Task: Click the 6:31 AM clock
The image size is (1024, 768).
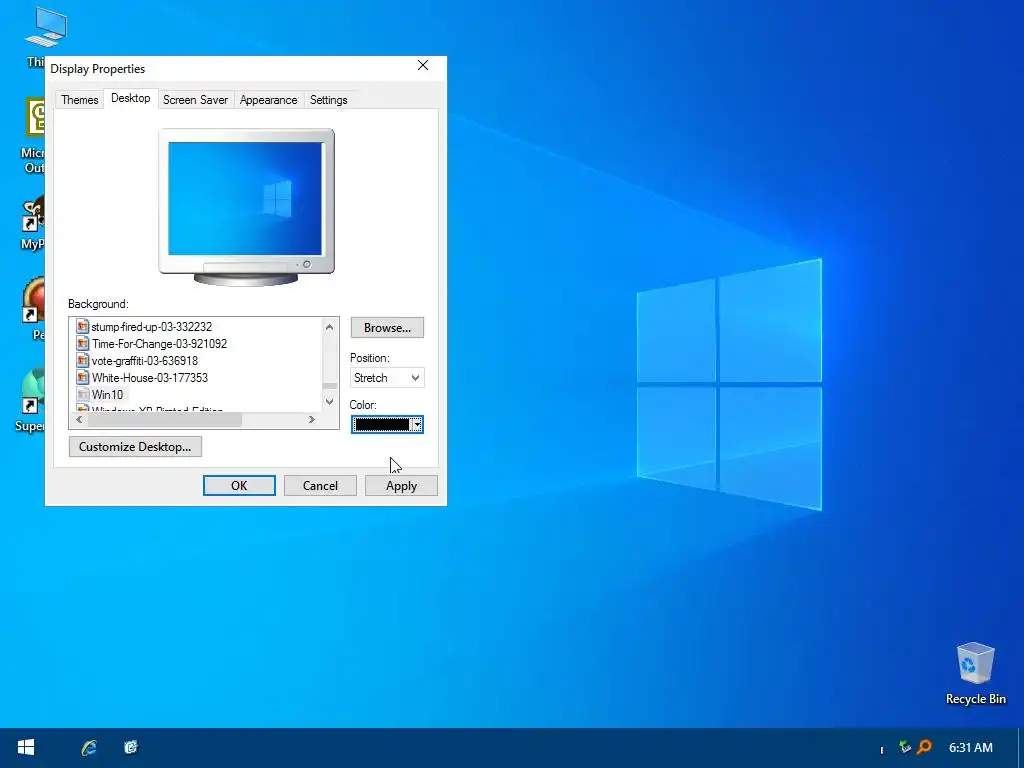Action: (x=970, y=747)
